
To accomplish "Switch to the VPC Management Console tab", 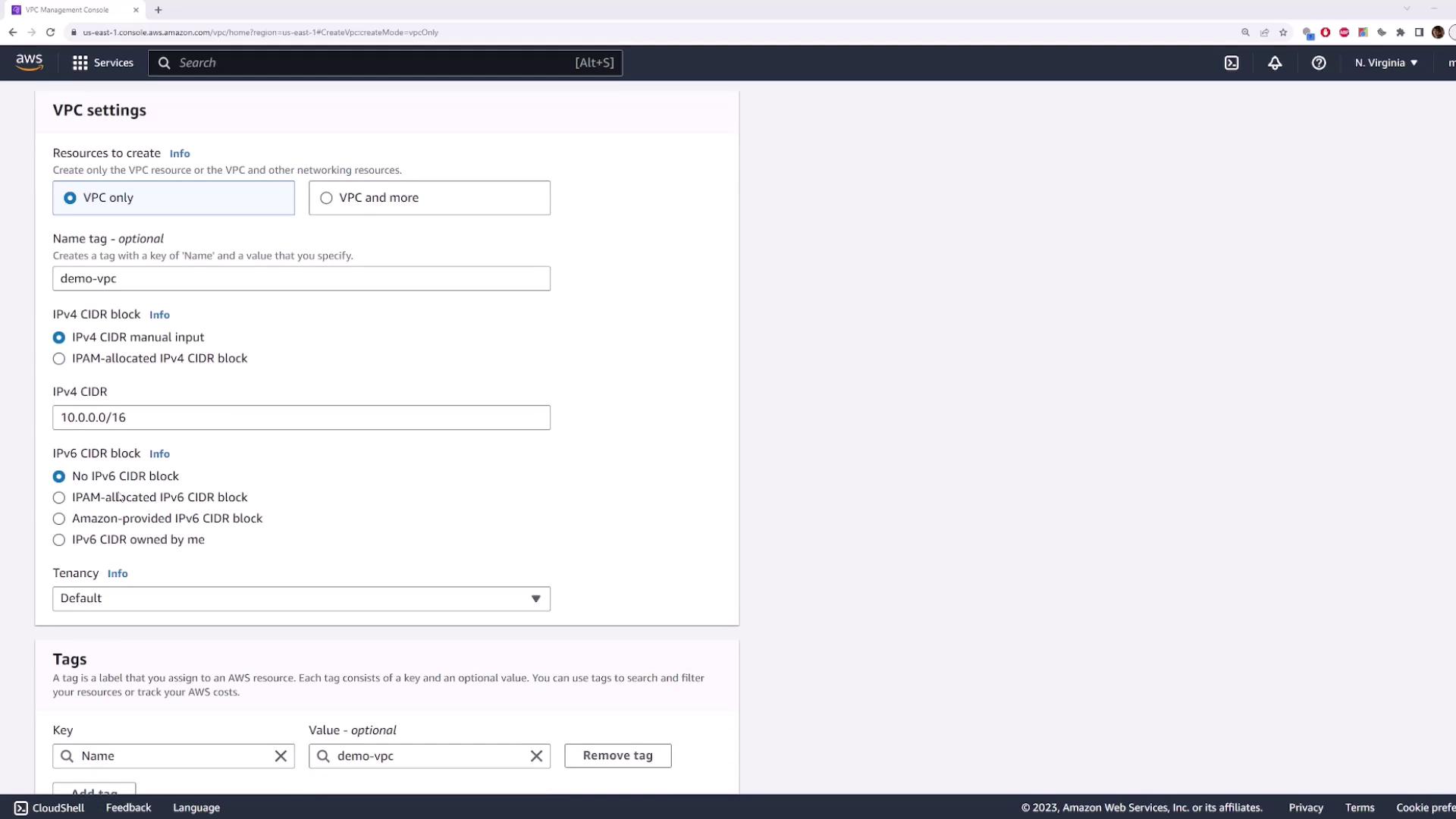I will [x=67, y=10].
